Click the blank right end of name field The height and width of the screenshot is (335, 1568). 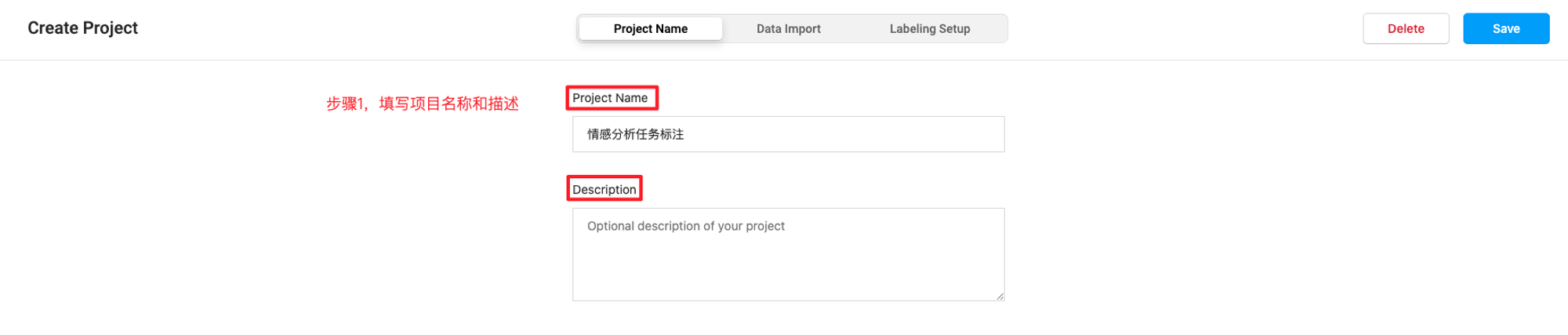pos(902,134)
